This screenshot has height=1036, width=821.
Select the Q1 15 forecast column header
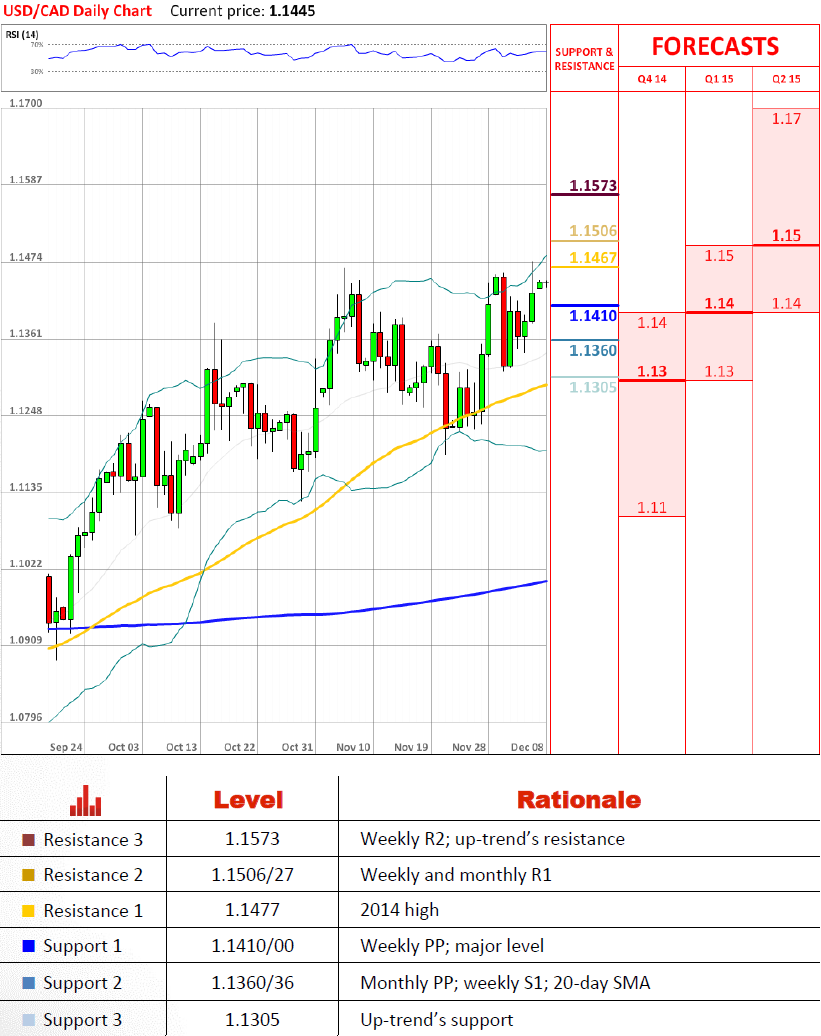tap(719, 79)
